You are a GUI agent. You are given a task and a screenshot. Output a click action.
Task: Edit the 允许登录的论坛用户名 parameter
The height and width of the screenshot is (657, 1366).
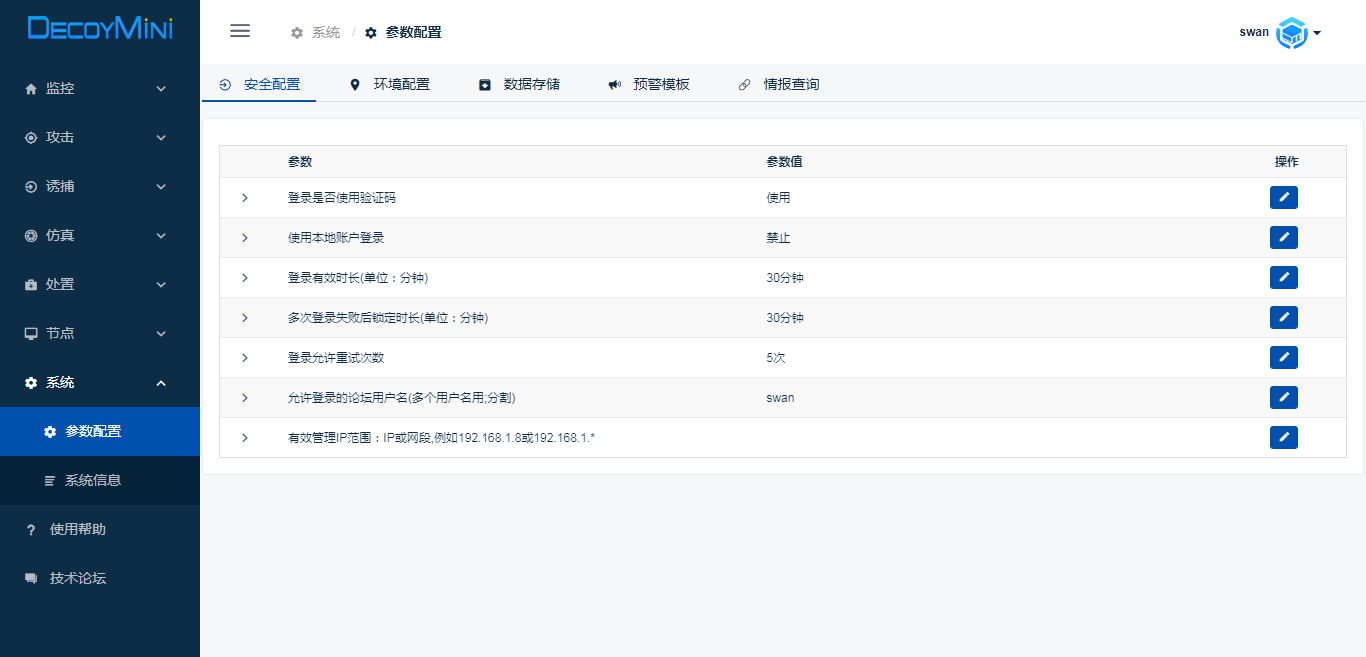point(1283,398)
